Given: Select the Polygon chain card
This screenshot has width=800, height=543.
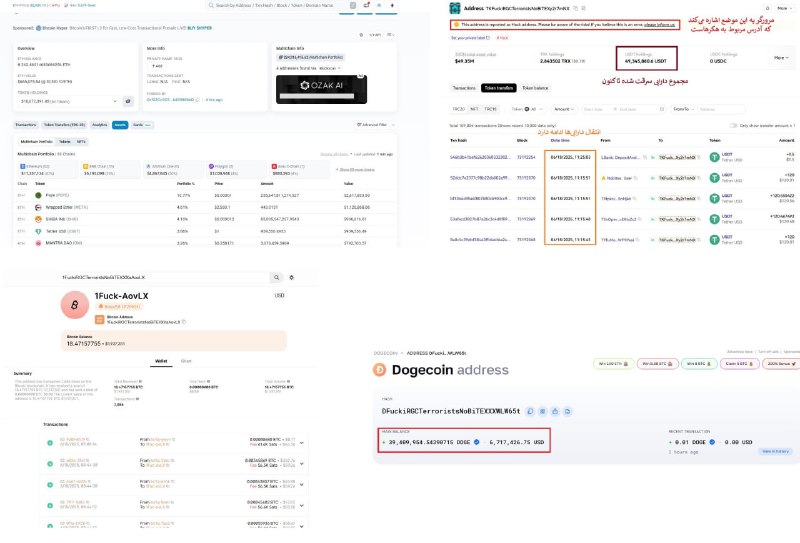Looking at the screenshot, I should (236, 170).
